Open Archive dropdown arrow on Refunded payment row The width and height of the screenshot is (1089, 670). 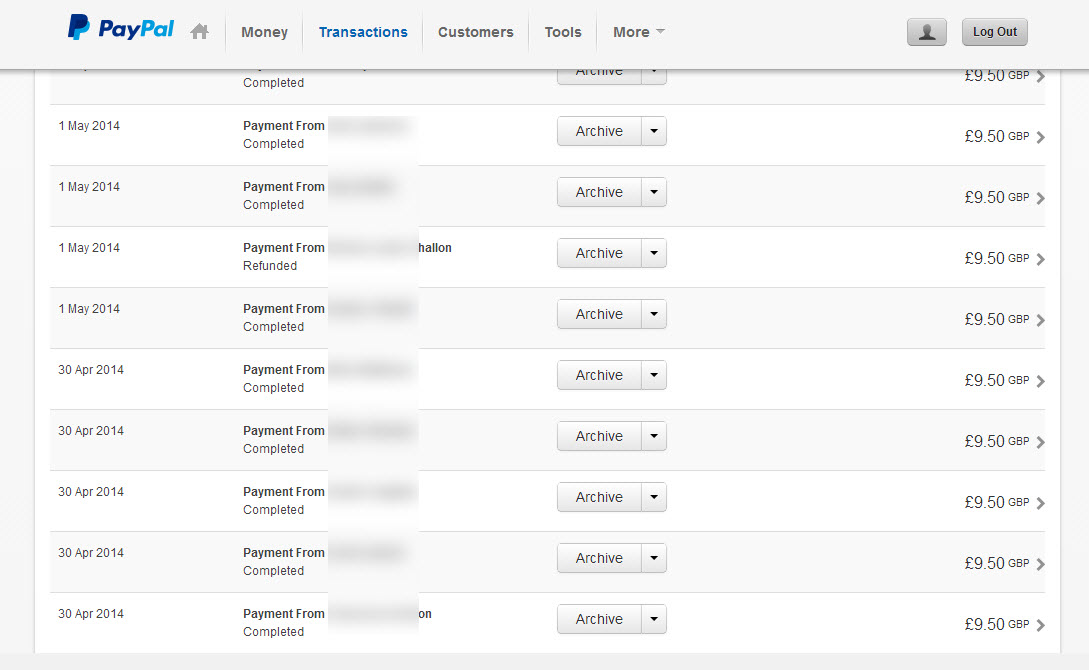pyautogui.click(x=654, y=254)
